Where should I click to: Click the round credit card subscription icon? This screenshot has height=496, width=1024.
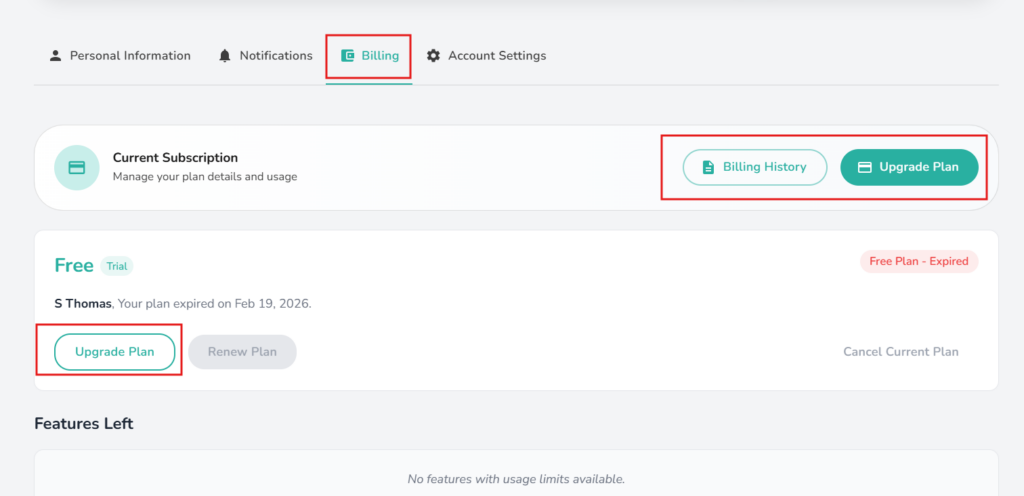(x=77, y=168)
